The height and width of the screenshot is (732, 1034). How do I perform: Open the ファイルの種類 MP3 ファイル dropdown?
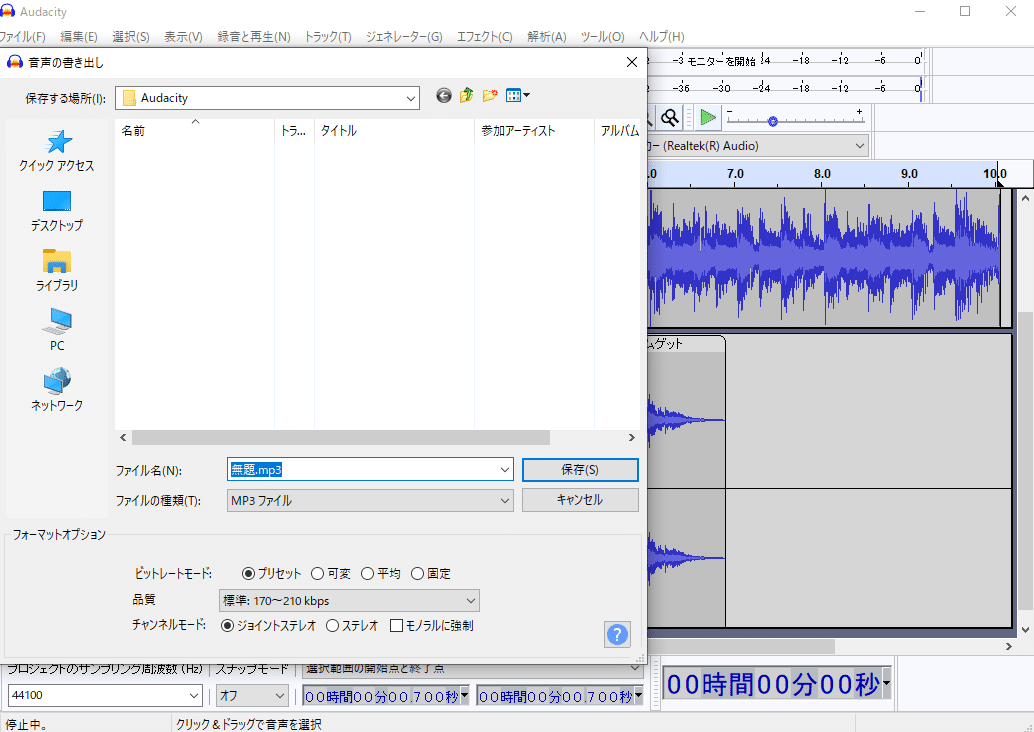[370, 501]
